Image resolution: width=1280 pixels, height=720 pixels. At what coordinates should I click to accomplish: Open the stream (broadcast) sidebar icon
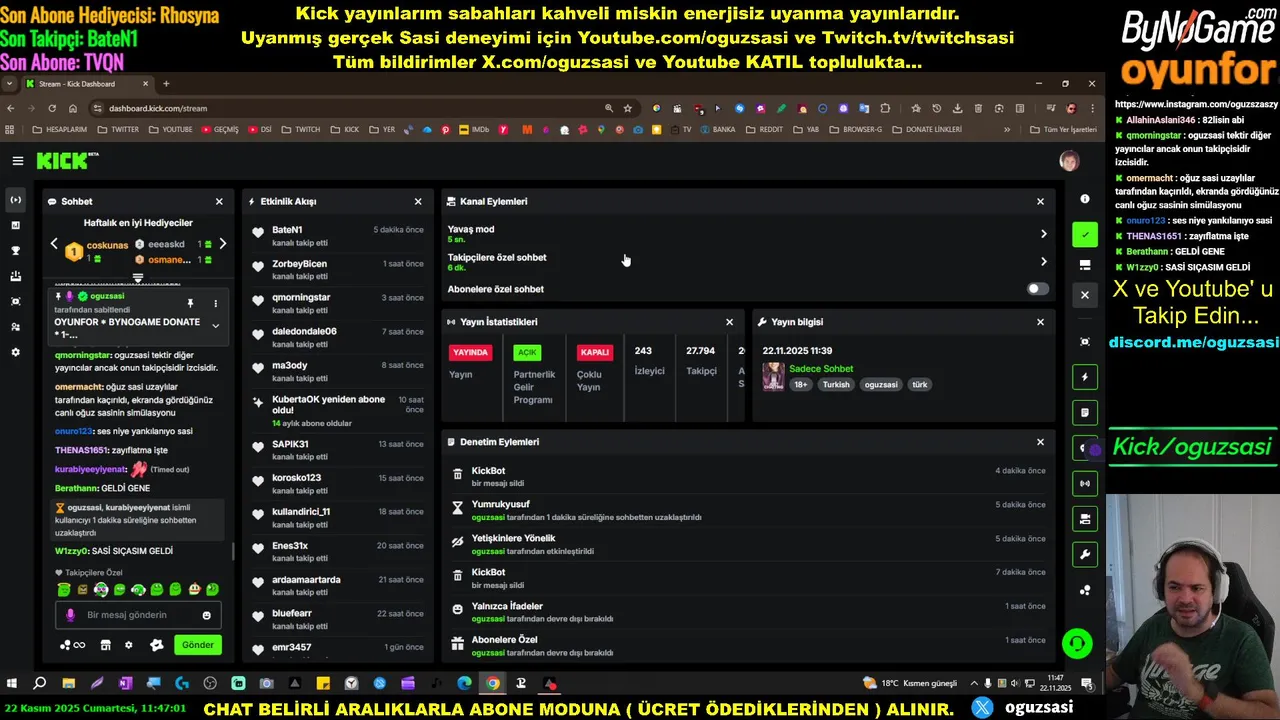tap(15, 200)
